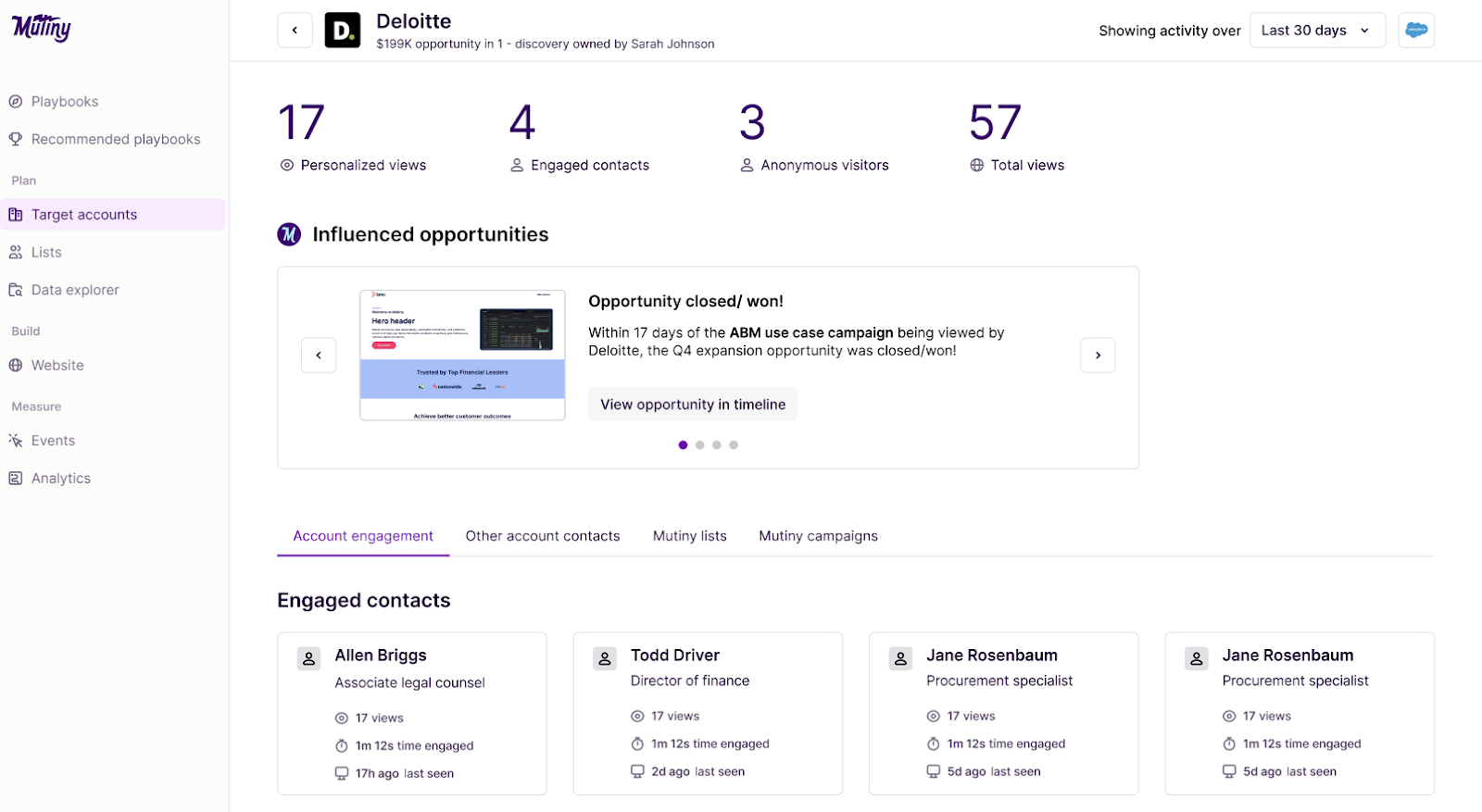Click the Events cursor icon

16,441
